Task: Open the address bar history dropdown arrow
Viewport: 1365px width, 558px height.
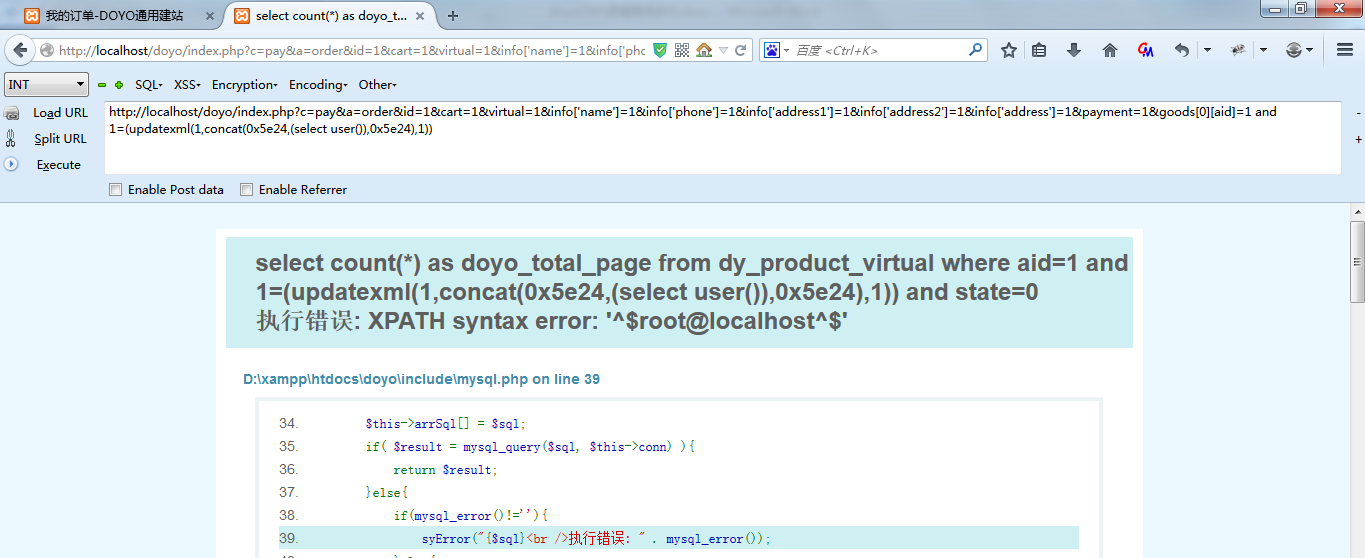Action: 723,50
